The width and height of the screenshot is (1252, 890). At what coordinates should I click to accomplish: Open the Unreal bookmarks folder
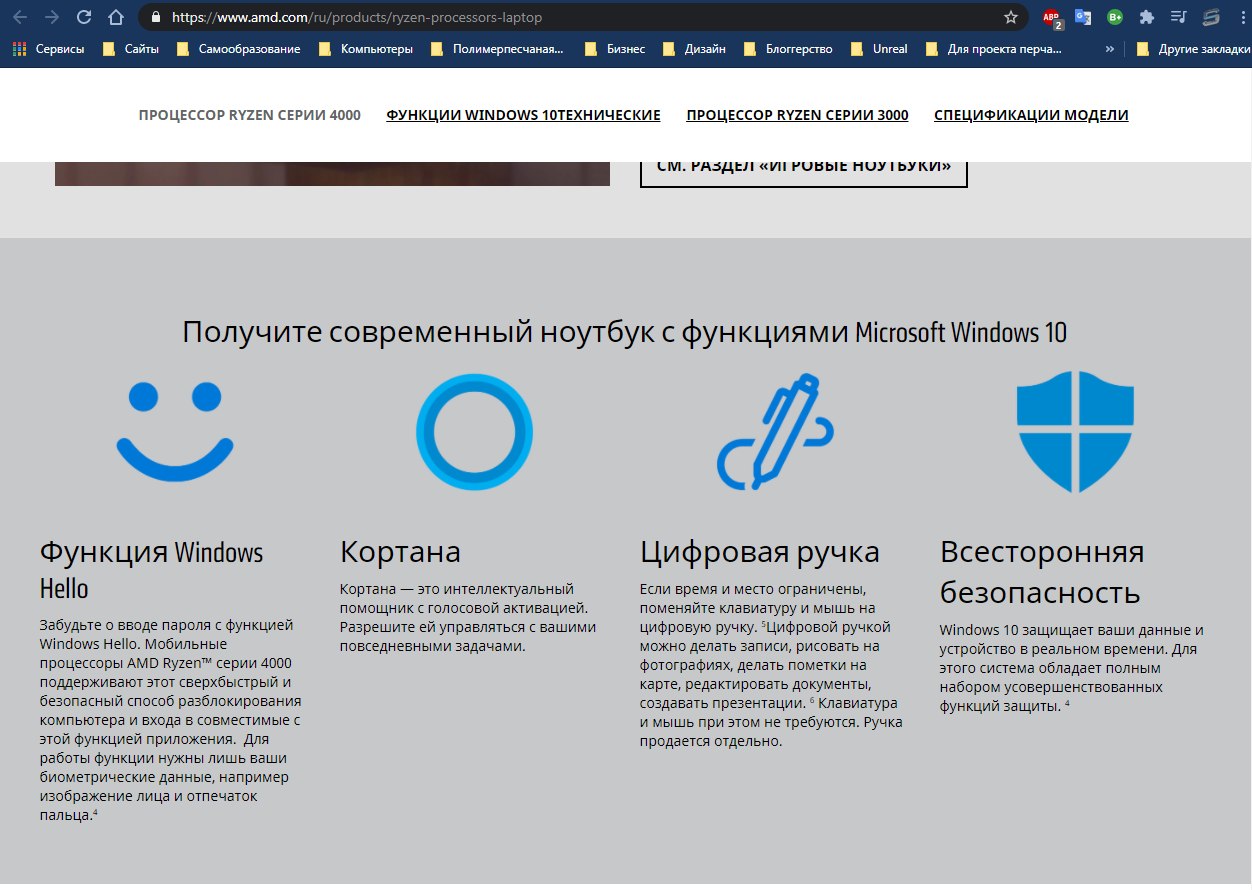pos(879,49)
